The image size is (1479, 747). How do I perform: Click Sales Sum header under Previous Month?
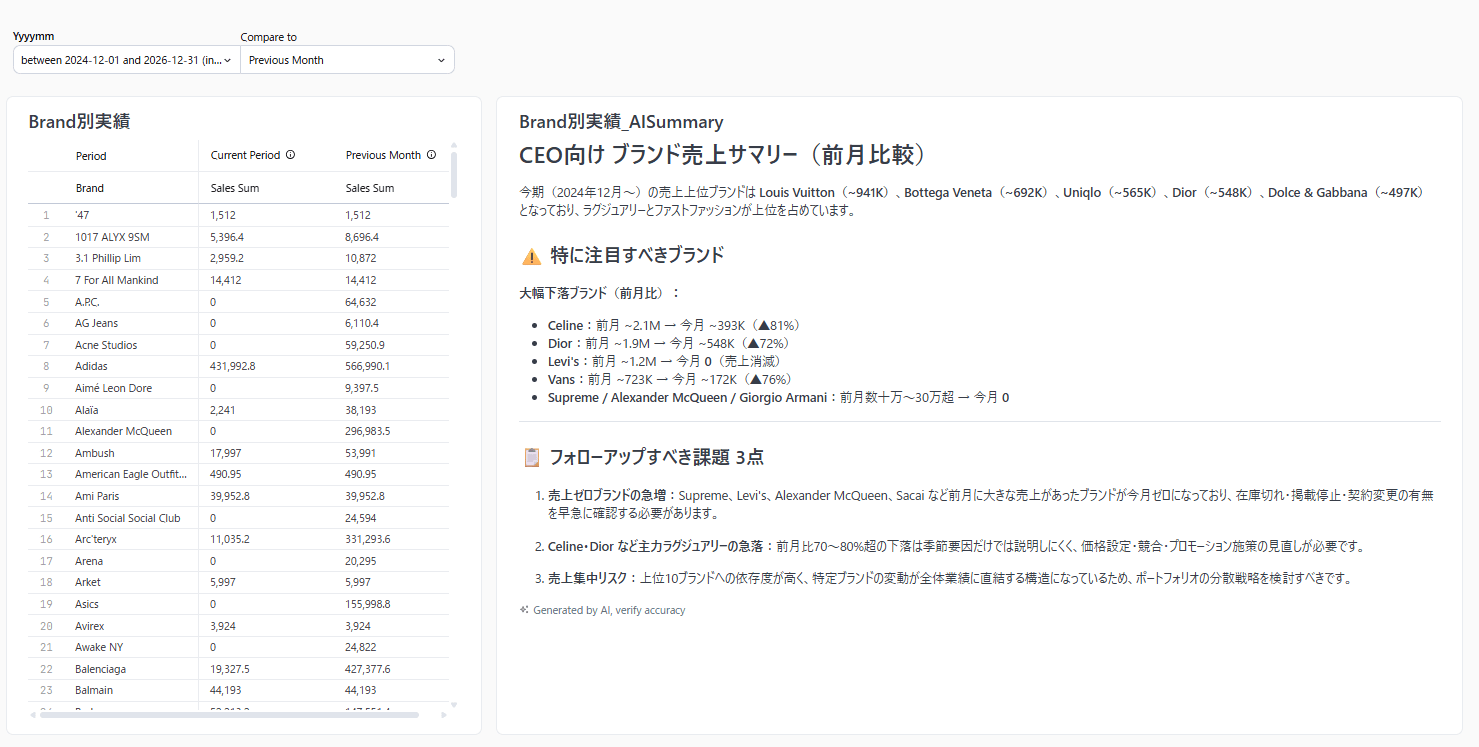[370, 188]
